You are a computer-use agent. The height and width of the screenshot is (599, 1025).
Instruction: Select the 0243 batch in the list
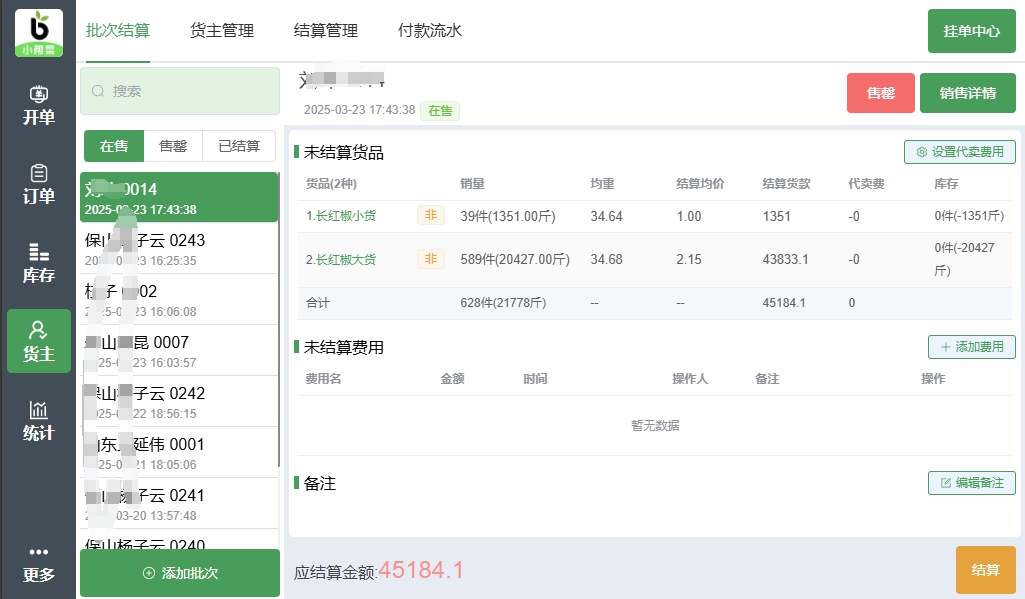pyautogui.click(x=179, y=247)
